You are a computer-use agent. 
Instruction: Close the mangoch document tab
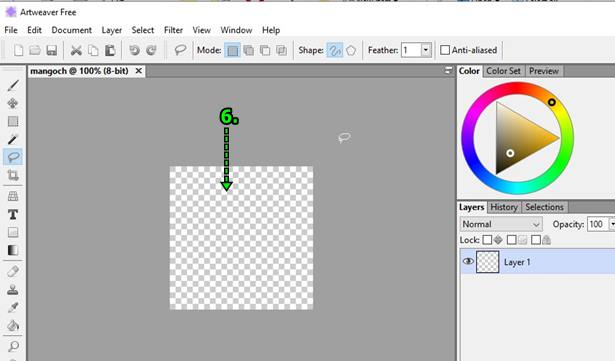[138, 71]
